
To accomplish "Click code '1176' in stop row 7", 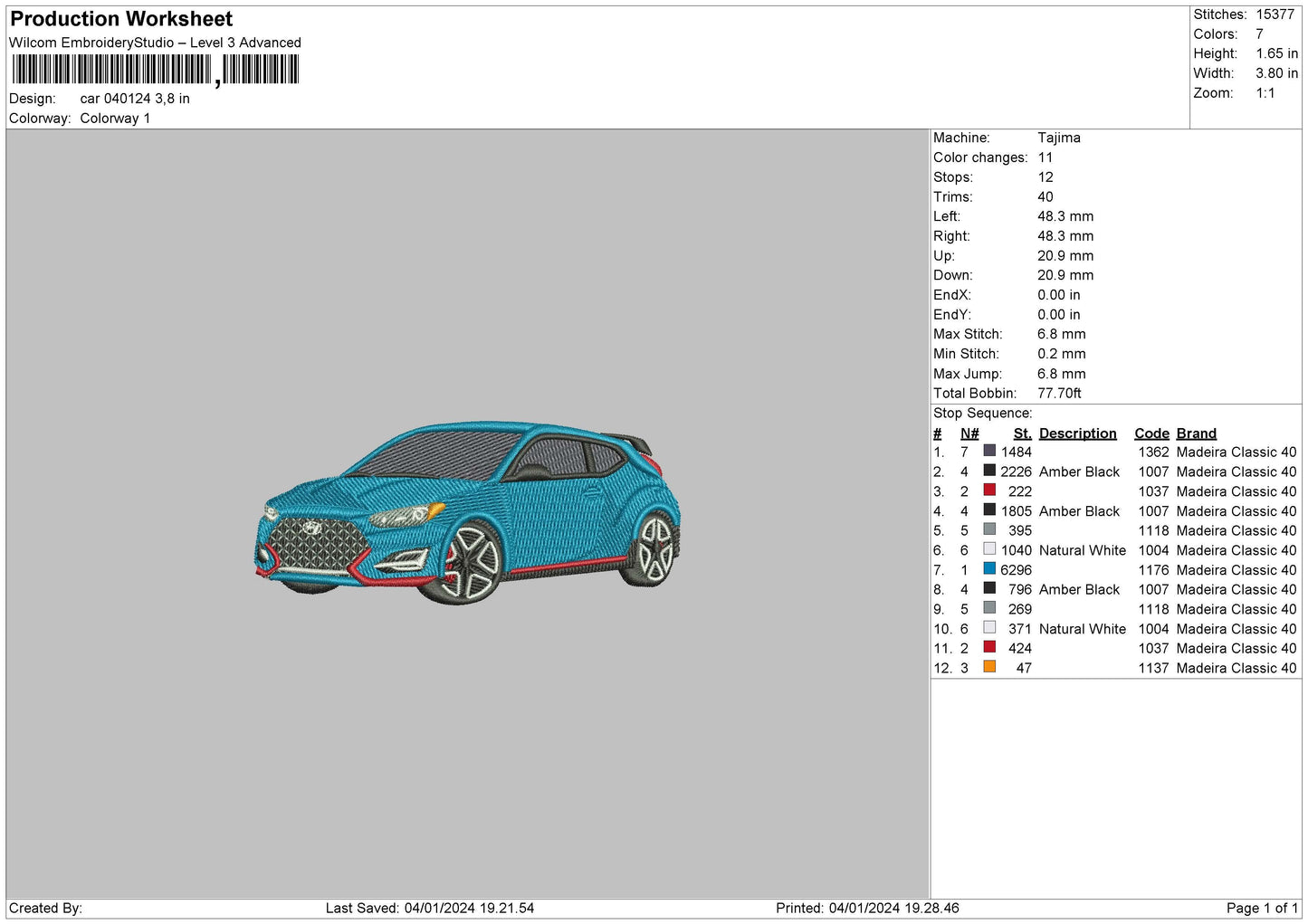I will (1154, 569).
